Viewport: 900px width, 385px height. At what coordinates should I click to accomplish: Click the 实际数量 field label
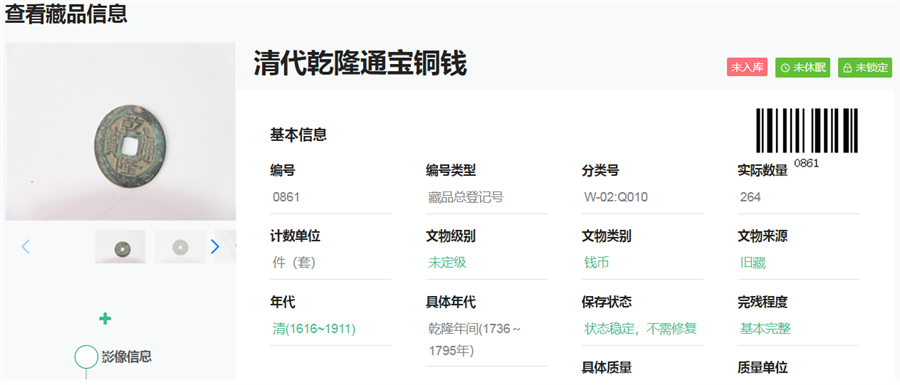(x=762, y=170)
